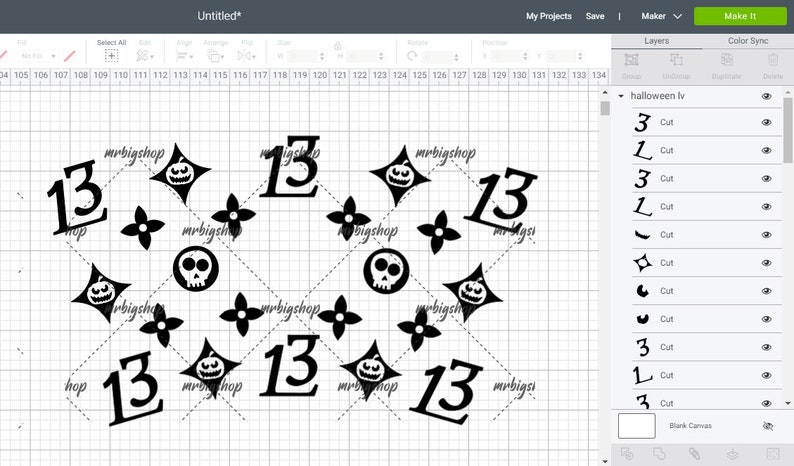
Task: Select the right skull circle on canvas
Action: 386,271
